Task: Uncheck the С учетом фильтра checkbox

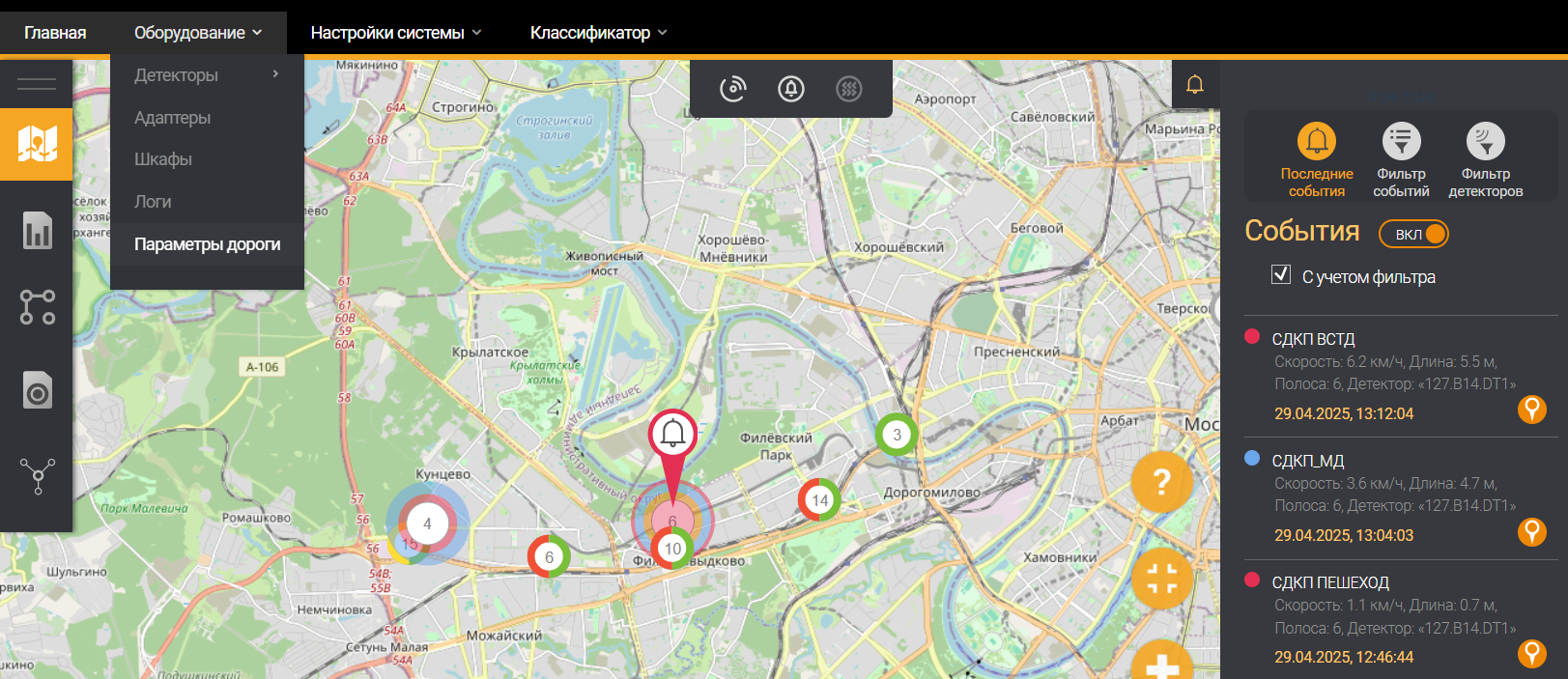Action: click(1281, 274)
